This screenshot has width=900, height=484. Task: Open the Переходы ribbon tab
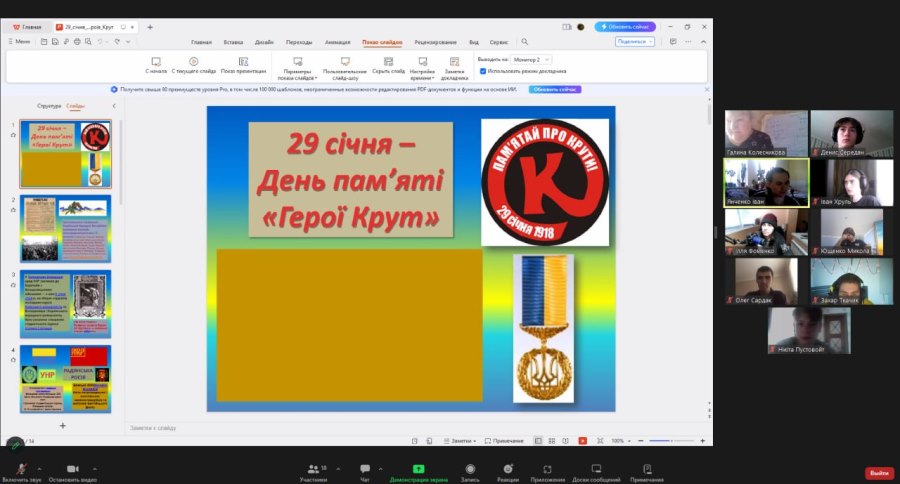[x=299, y=42]
